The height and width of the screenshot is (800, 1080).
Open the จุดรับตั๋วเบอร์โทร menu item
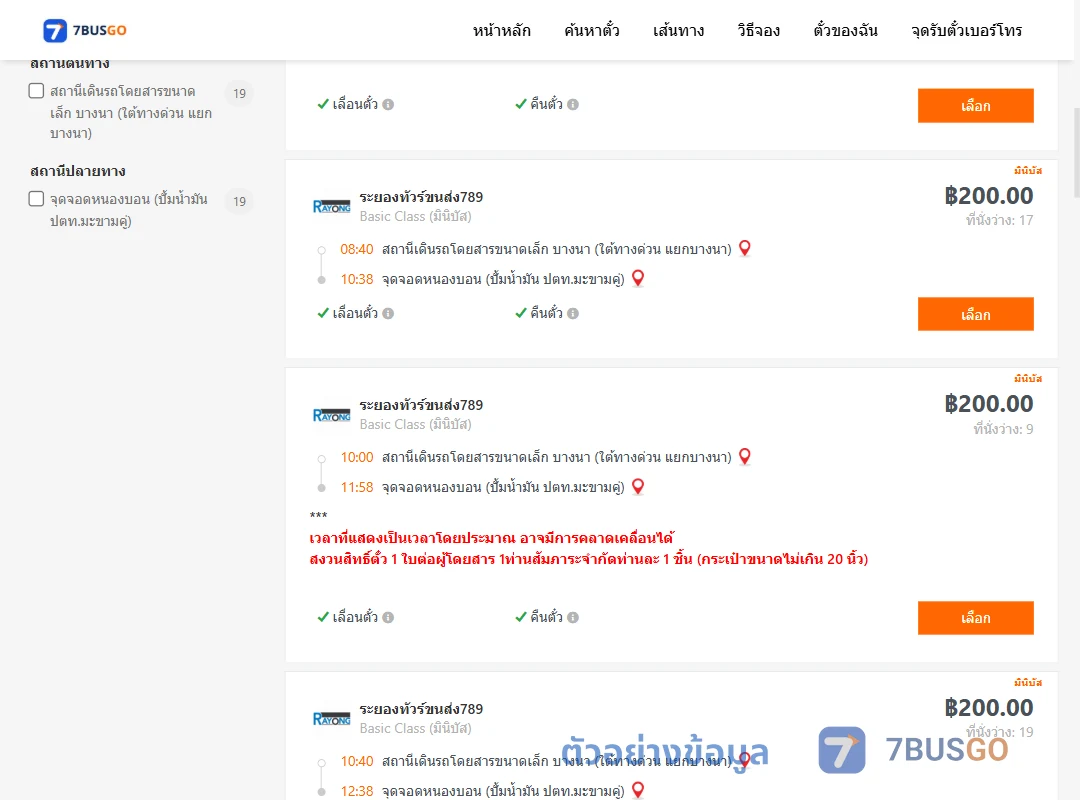pos(966,30)
